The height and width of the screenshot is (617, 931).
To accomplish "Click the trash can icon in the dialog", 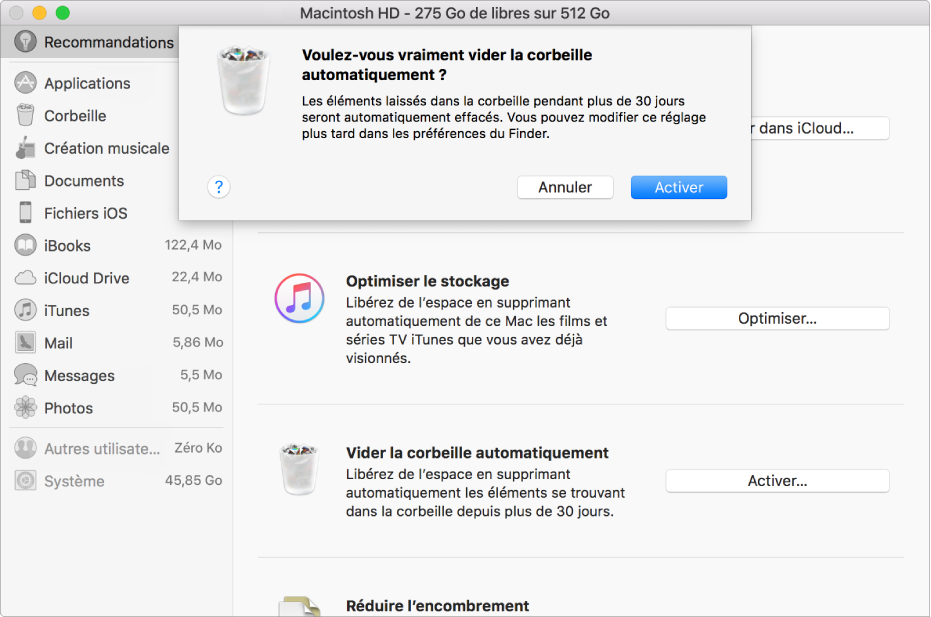I will coord(244,81).
